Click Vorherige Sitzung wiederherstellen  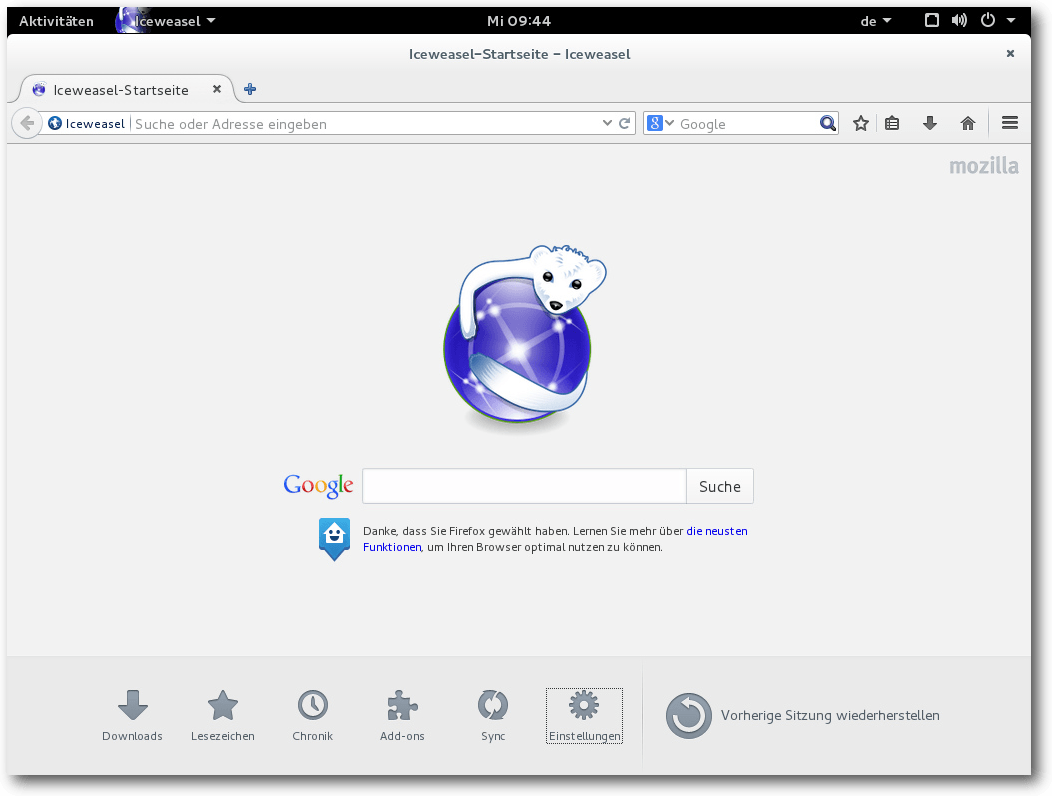point(803,715)
